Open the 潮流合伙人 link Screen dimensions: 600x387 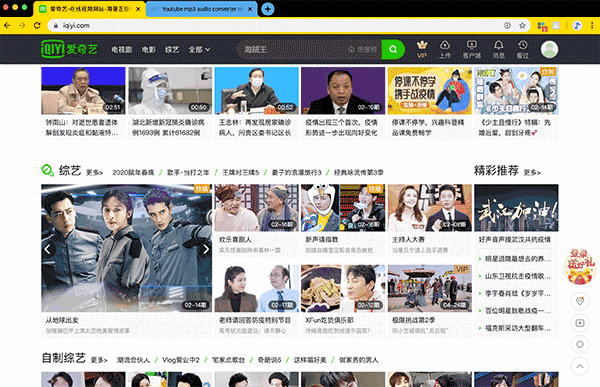point(133,360)
